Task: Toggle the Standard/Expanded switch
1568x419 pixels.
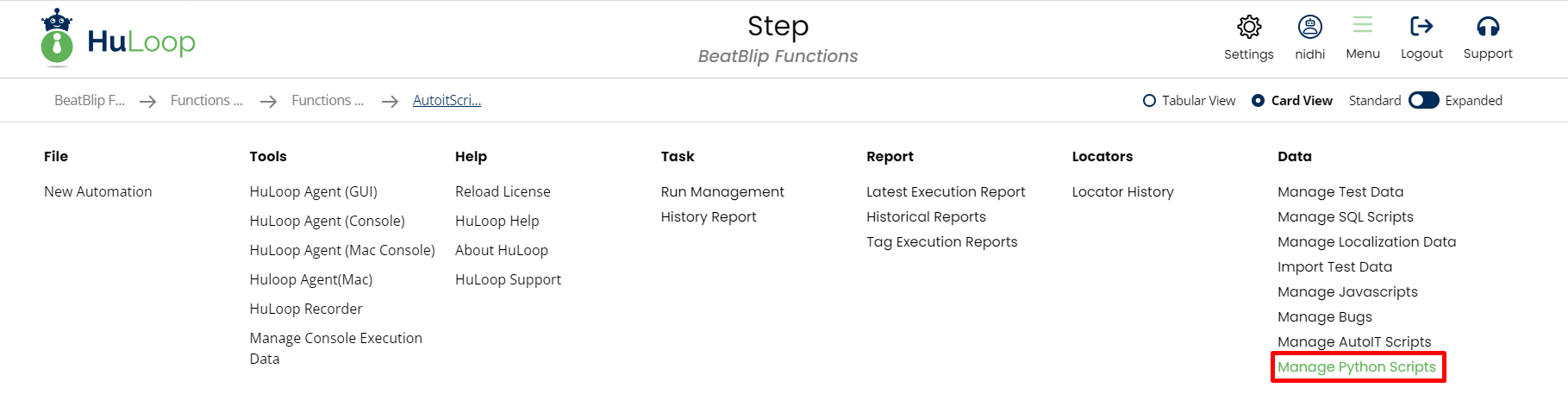Action: pyautogui.click(x=1423, y=101)
